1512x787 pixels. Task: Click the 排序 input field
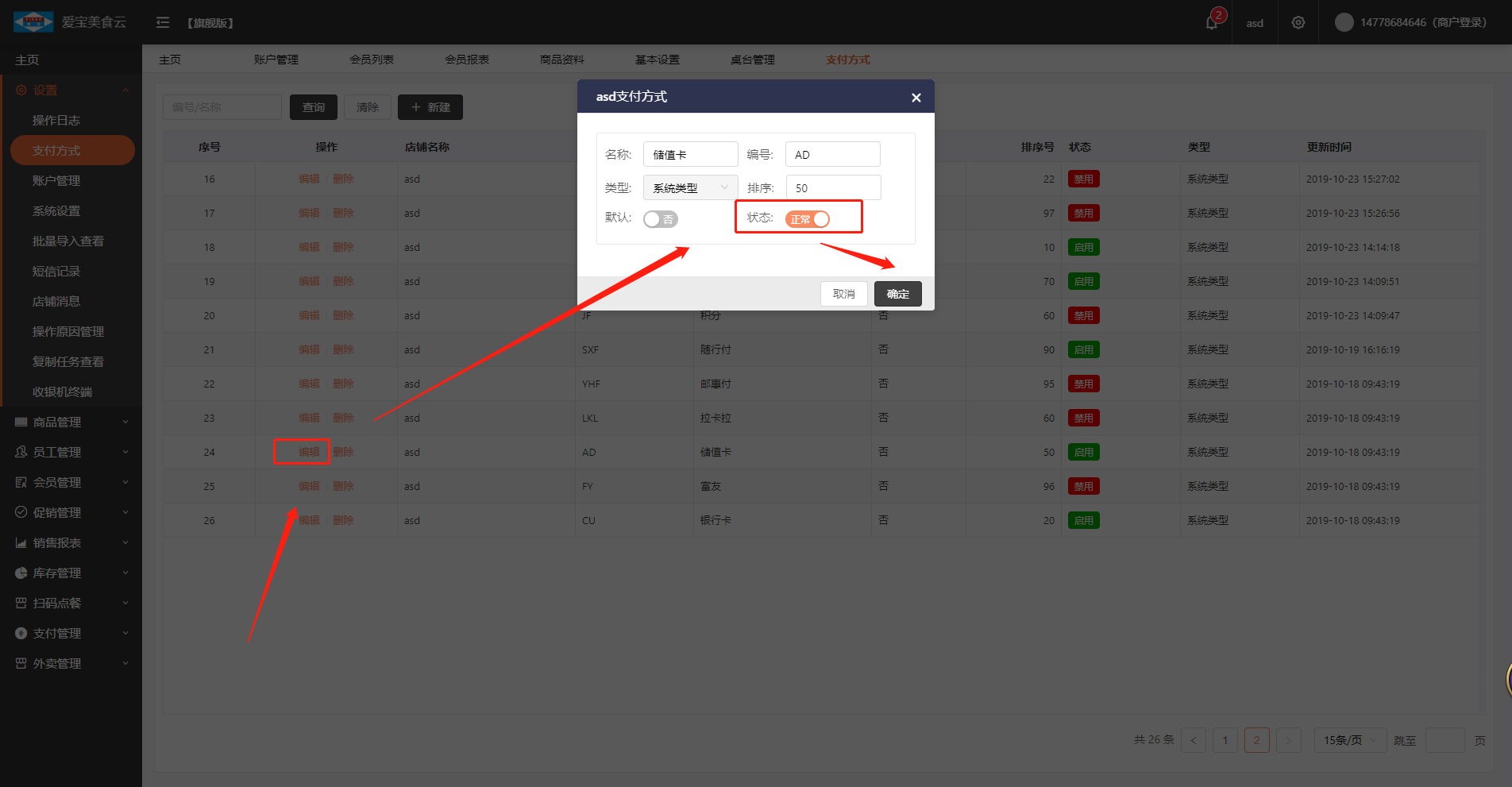(x=833, y=187)
